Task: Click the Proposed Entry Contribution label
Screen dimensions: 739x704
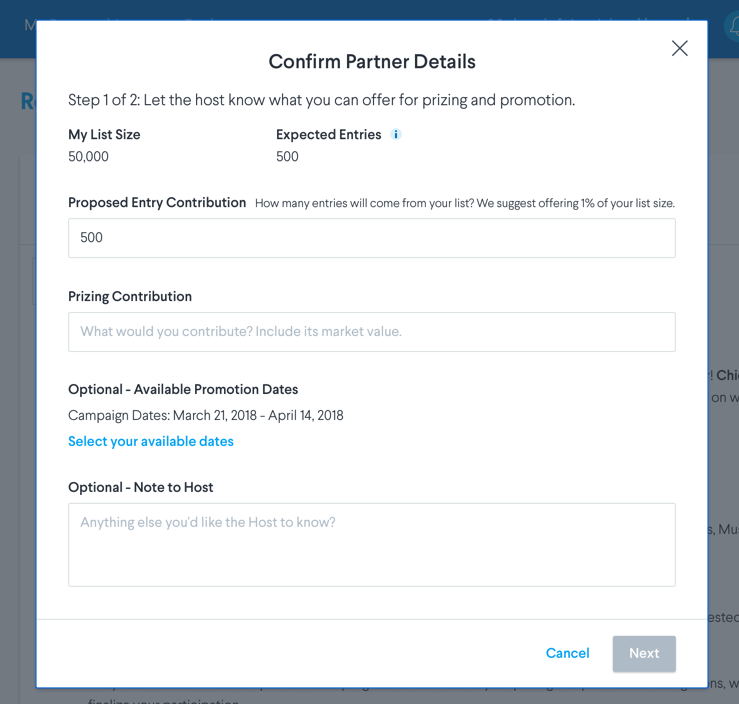Action: 157,203
